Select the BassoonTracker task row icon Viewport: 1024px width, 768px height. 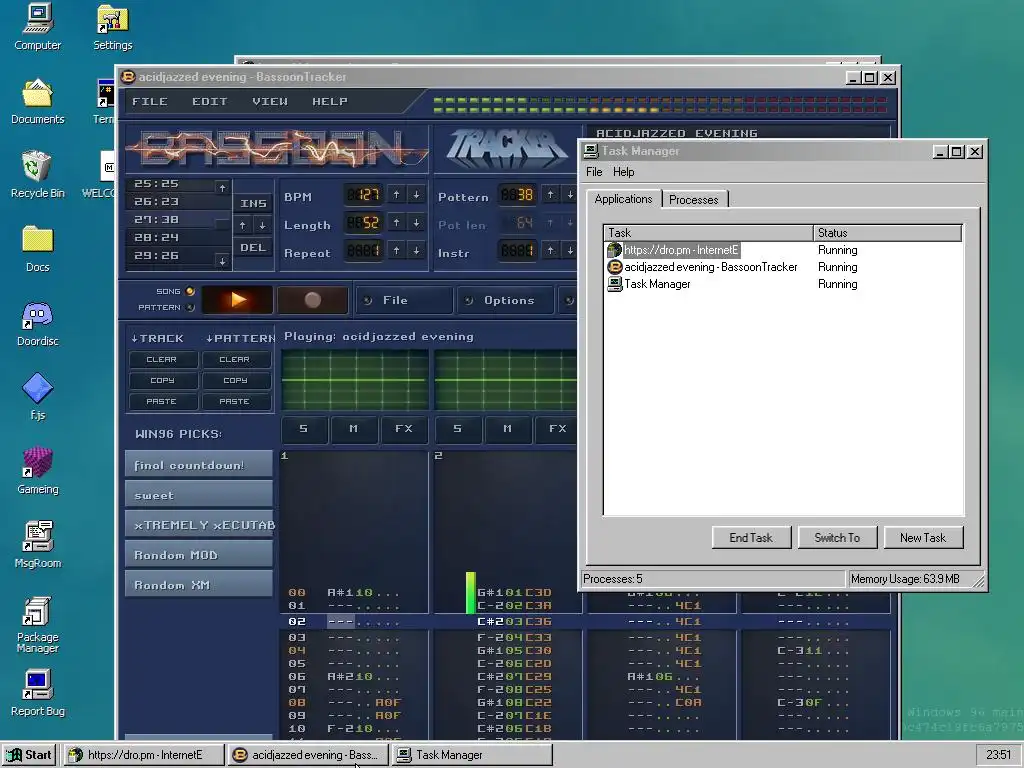pos(614,267)
